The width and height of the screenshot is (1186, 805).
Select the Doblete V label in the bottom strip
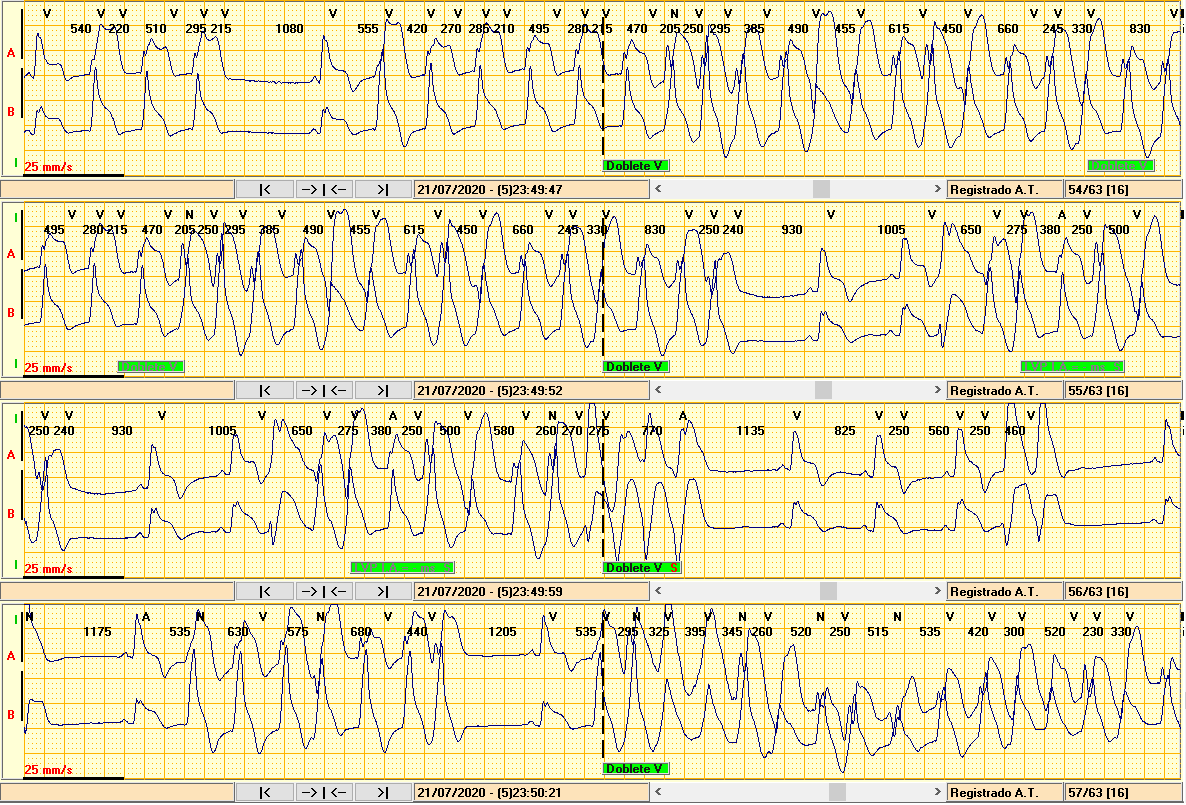coord(636,769)
